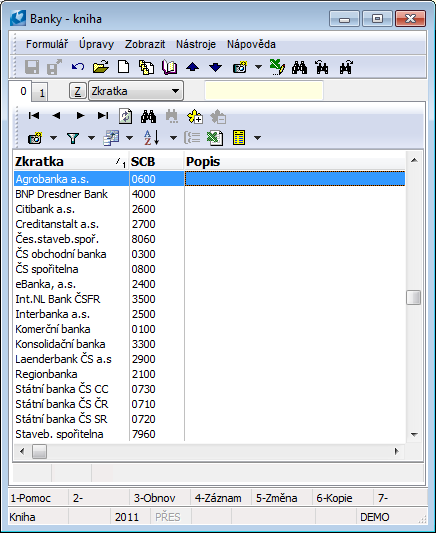Open dropdown arrow beside A-Z sort icon
The height and width of the screenshot is (533, 436).
pyautogui.click(x=173, y=138)
